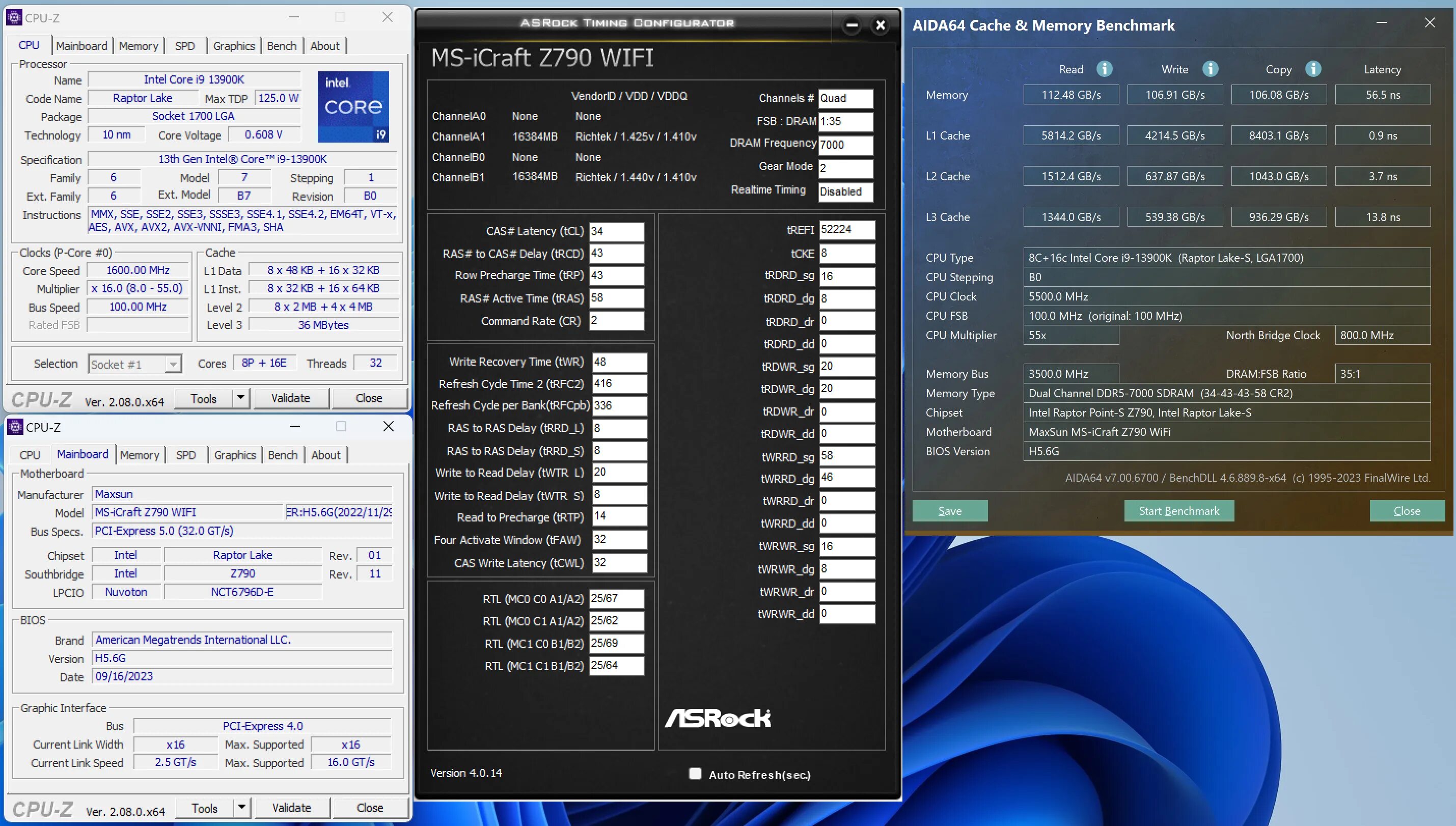Click the Realtime Timing Disabled field
The height and width of the screenshot is (826, 1456).
[845, 192]
